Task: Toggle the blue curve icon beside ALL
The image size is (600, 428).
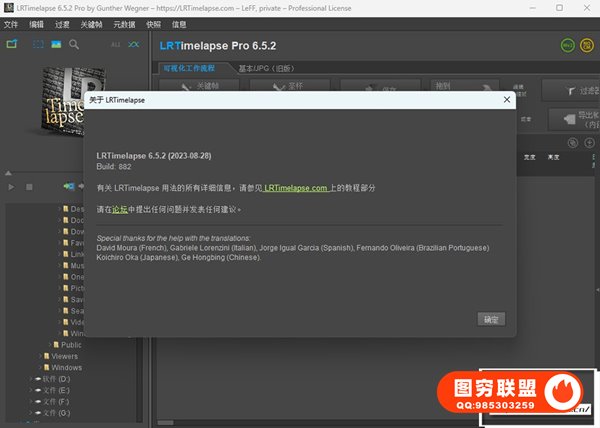Action: (x=134, y=46)
